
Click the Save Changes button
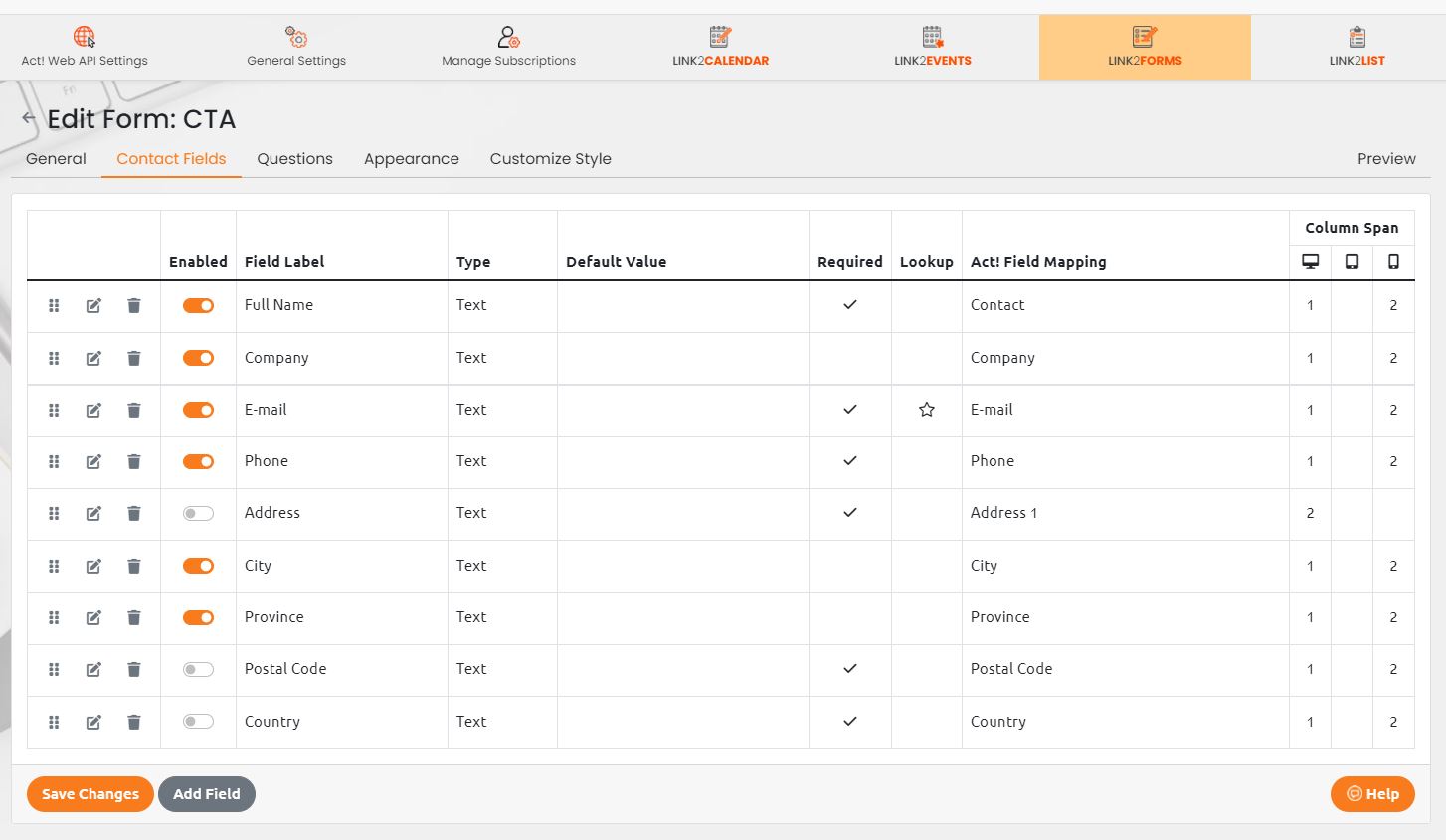coord(90,794)
